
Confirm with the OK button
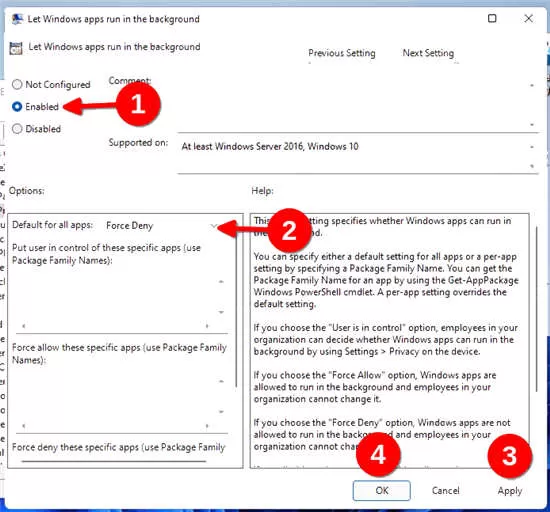click(x=382, y=490)
